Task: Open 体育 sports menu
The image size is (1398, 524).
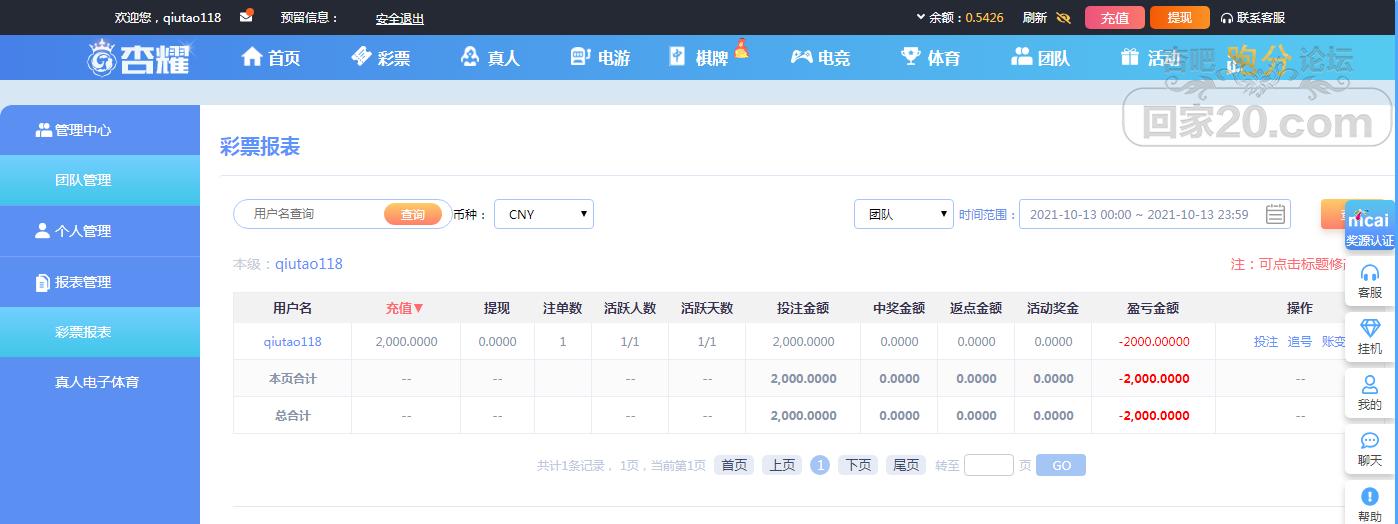Action: tap(931, 58)
